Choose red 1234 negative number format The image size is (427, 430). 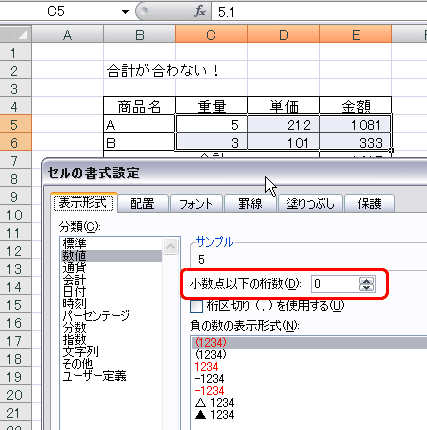click(206, 367)
